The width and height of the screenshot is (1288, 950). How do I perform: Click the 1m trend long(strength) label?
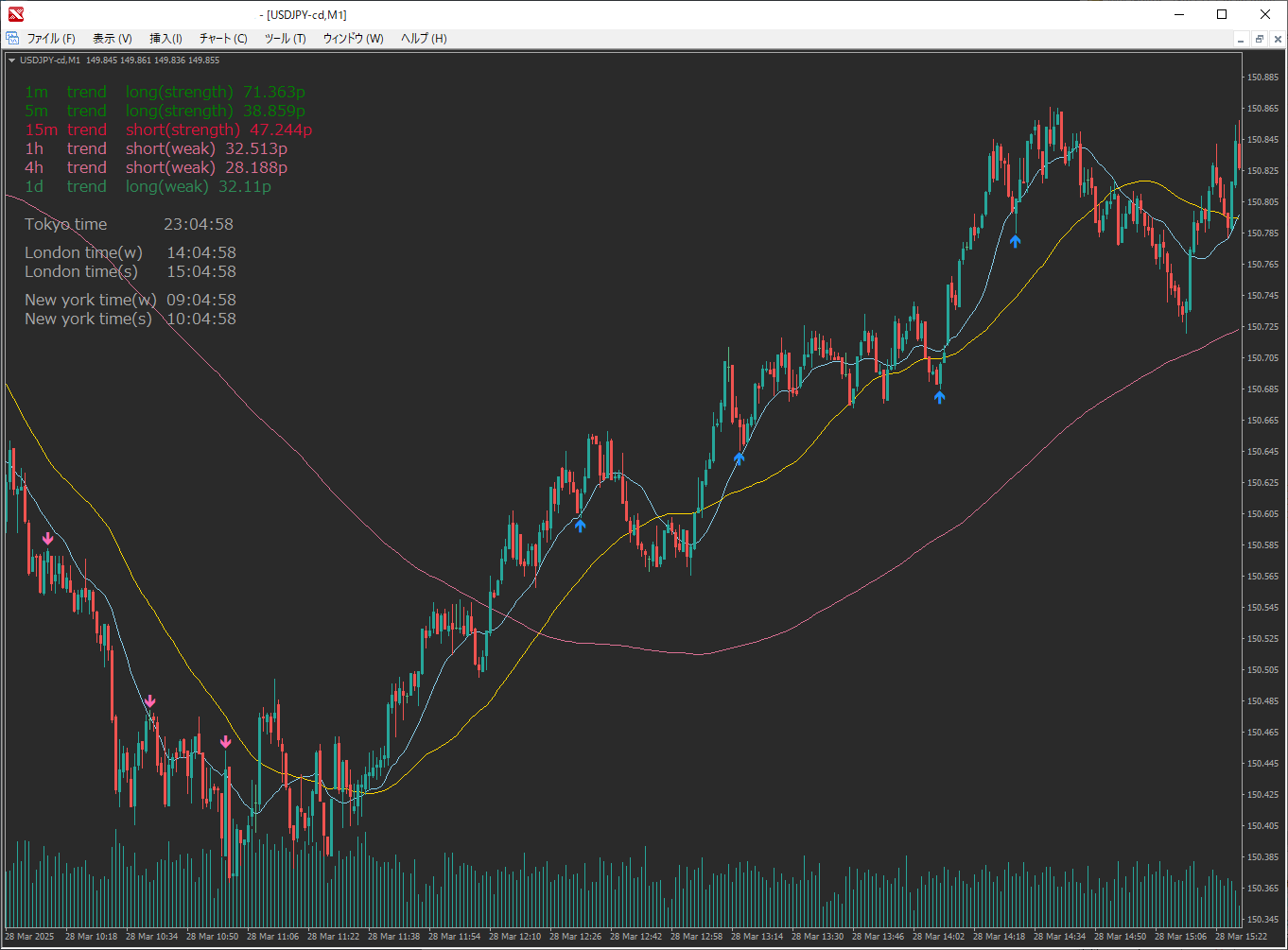(165, 92)
